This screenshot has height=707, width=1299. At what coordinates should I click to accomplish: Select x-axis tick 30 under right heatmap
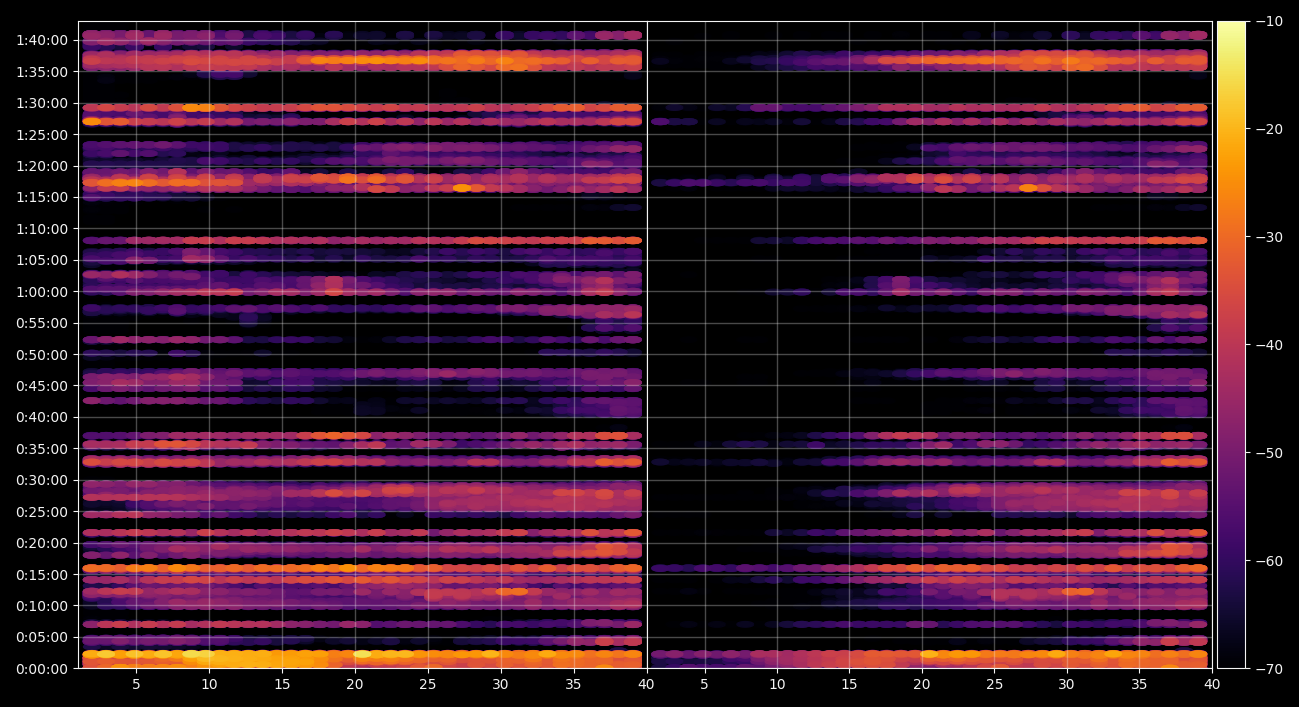coord(1067,685)
